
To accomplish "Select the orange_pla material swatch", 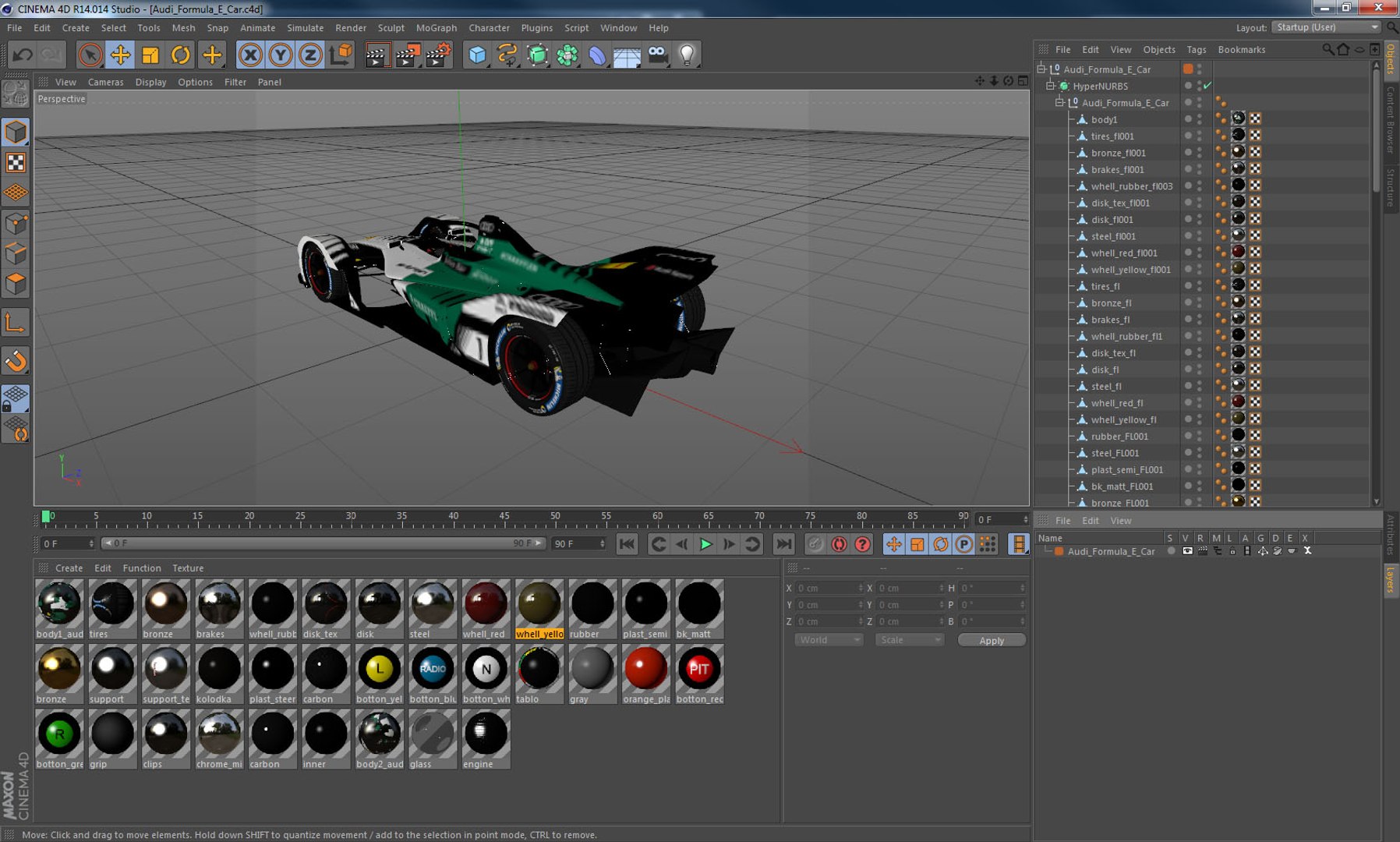I will 646,674.
